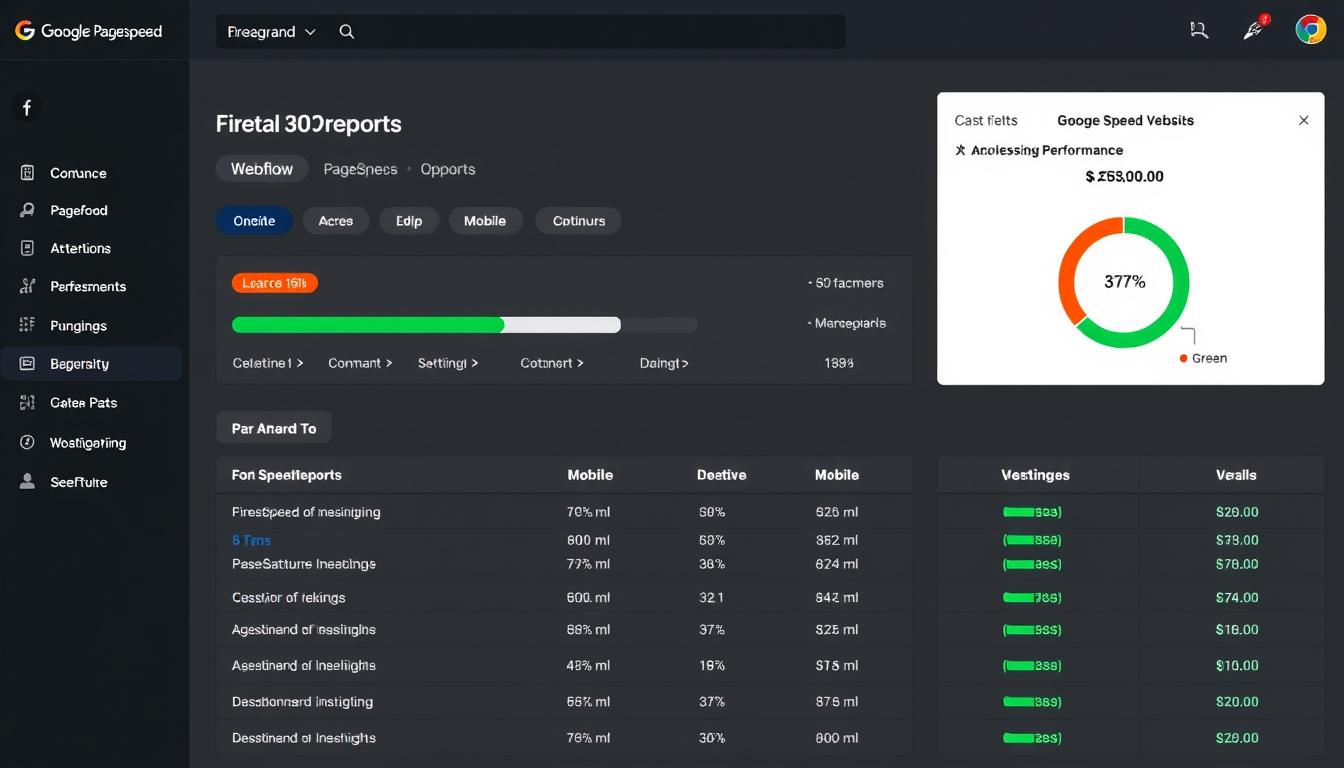The height and width of the screenshot is (768, 1344).
Task: Click the Wostigaring sidebar icon
Action: coord(28,442)
